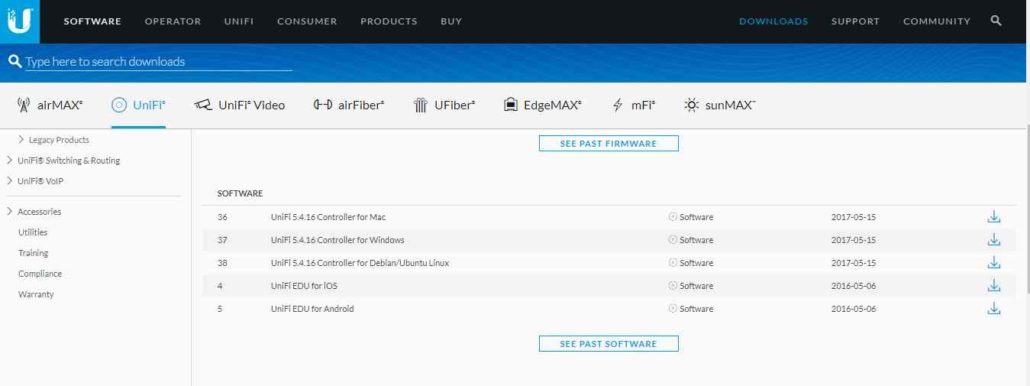1030x386 pixels.
Task: Go to Support page
Action: click(855, 21)
